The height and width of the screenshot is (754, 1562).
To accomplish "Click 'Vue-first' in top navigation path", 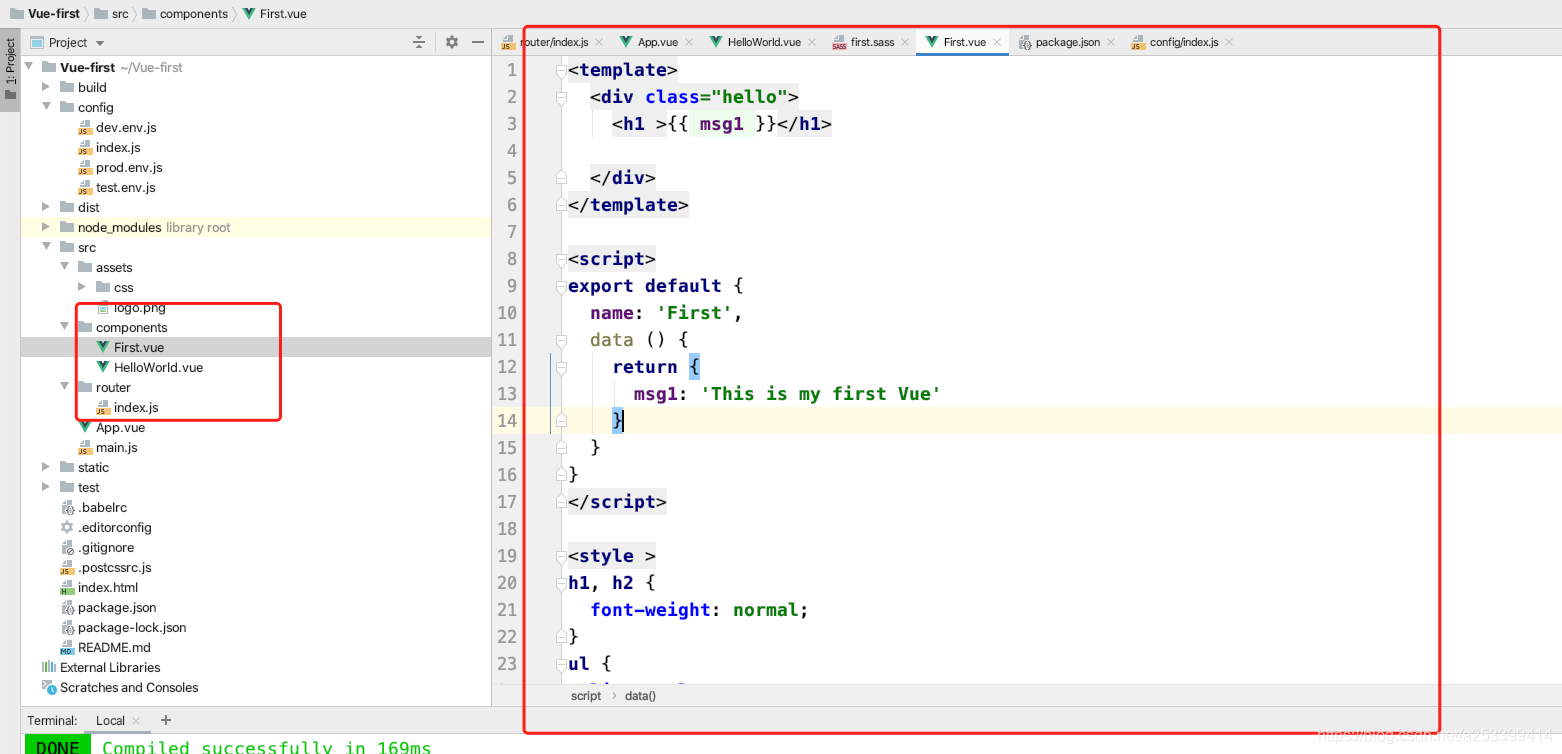I will coord(54,14).
